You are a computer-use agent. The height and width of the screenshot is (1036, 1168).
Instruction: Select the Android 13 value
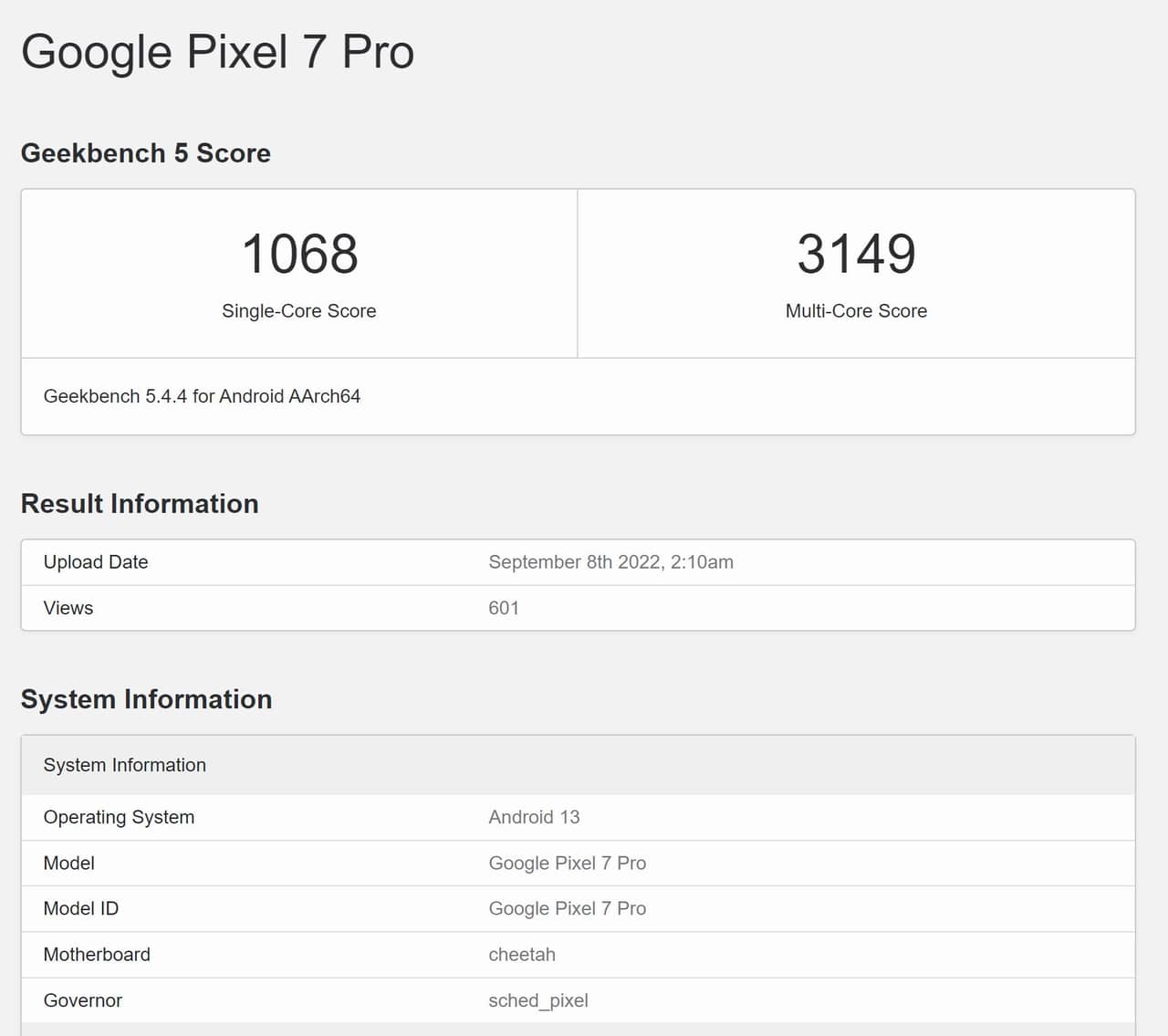[534, 817]
